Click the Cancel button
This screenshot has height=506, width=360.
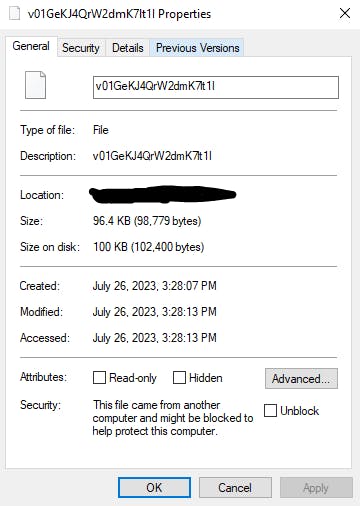(235, 488)
